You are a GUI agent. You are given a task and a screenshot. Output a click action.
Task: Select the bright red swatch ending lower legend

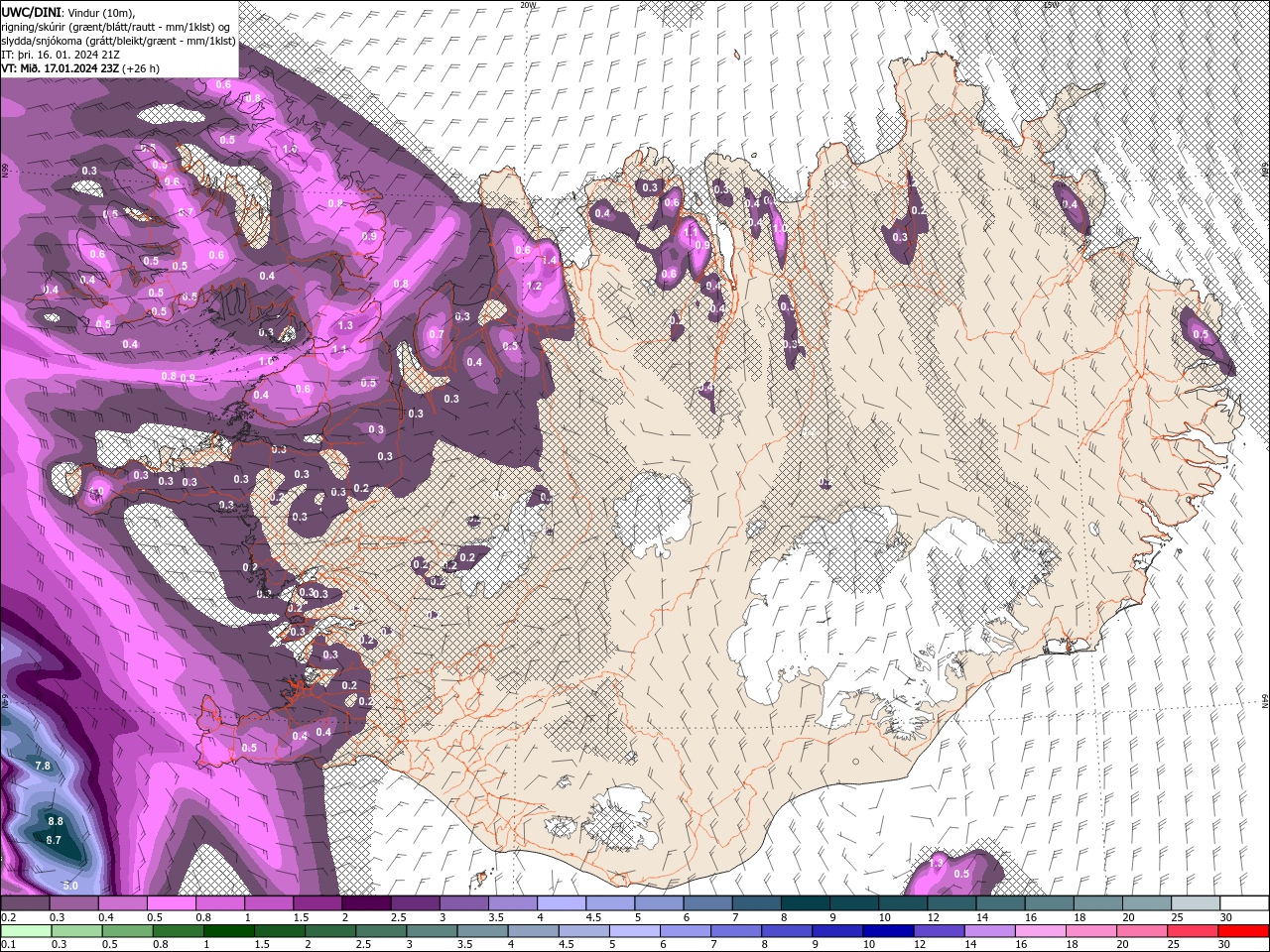pos(1244,931)
